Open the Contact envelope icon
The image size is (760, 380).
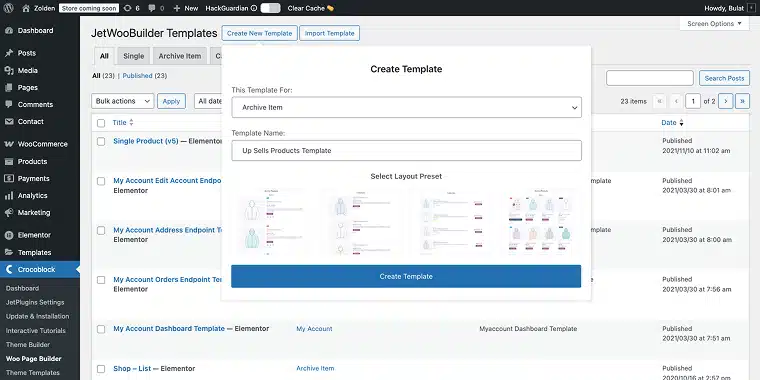click(x=9, y=122)
